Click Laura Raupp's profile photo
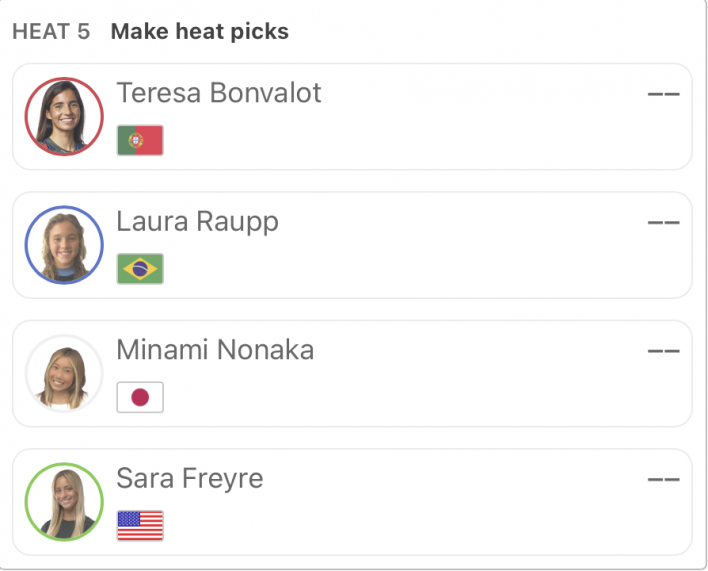This screenshot has height=571, width=708. [x=64, y=245]
